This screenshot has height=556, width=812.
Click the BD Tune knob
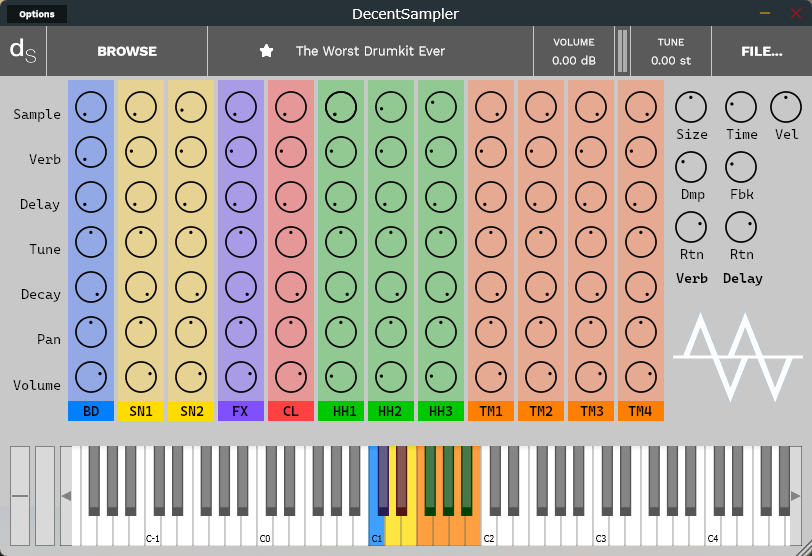pos(91,242)
